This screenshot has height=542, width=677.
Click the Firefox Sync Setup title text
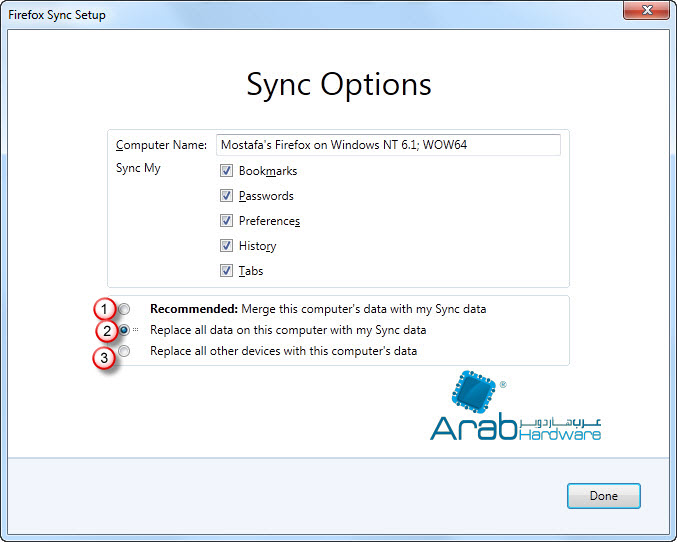[x=57, y=15]
